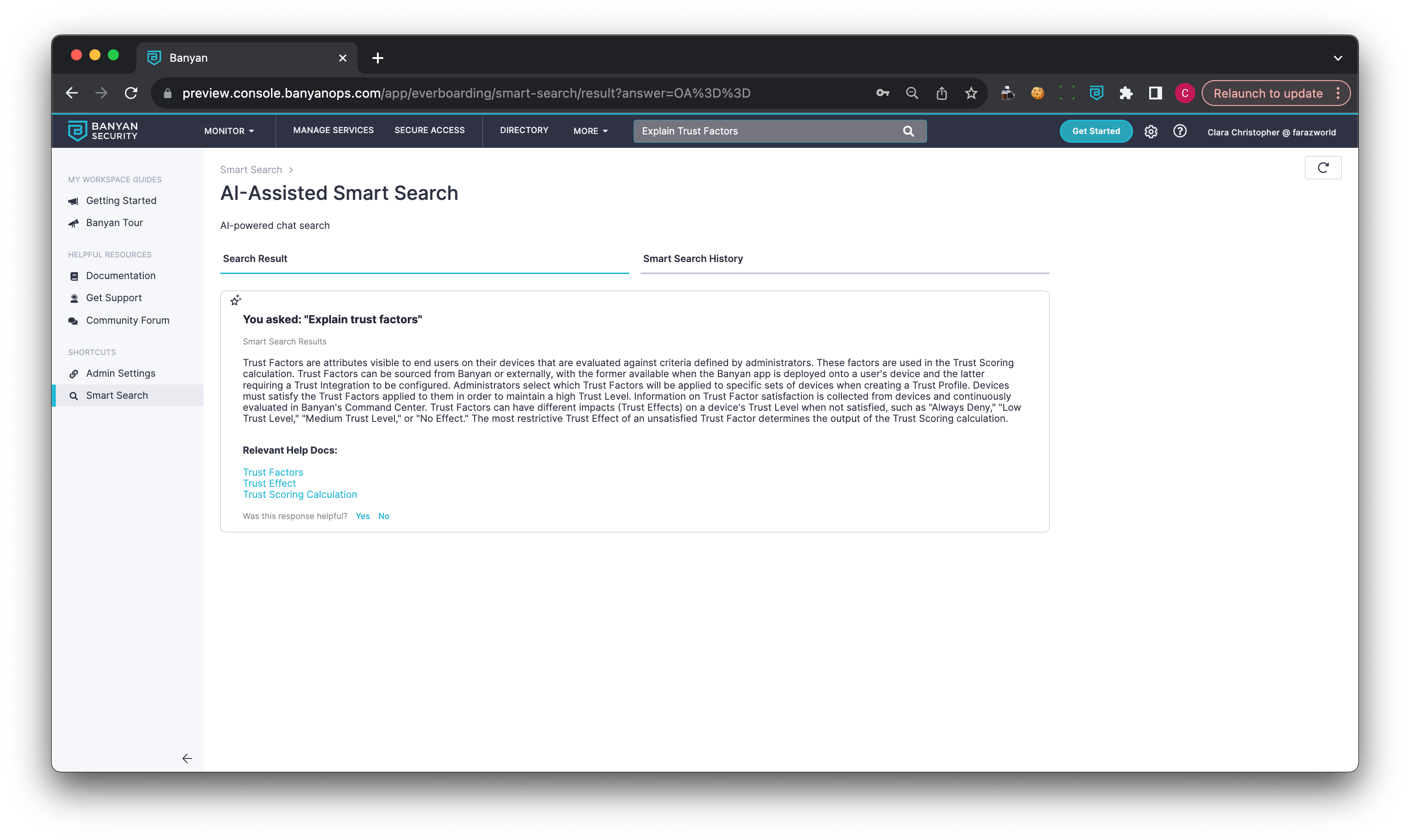This screenshot has width=1410, height=840.
Task: Click the refresh icon button at top right
Action: (1322, 168)
